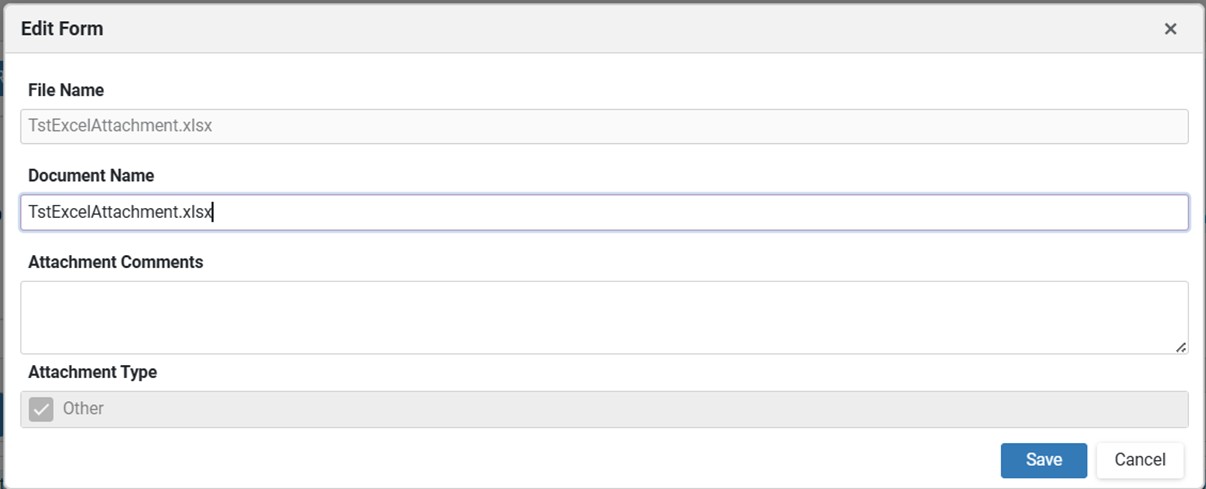
Task: Close the Edit Form dialog
Action: coord(1170,29)
